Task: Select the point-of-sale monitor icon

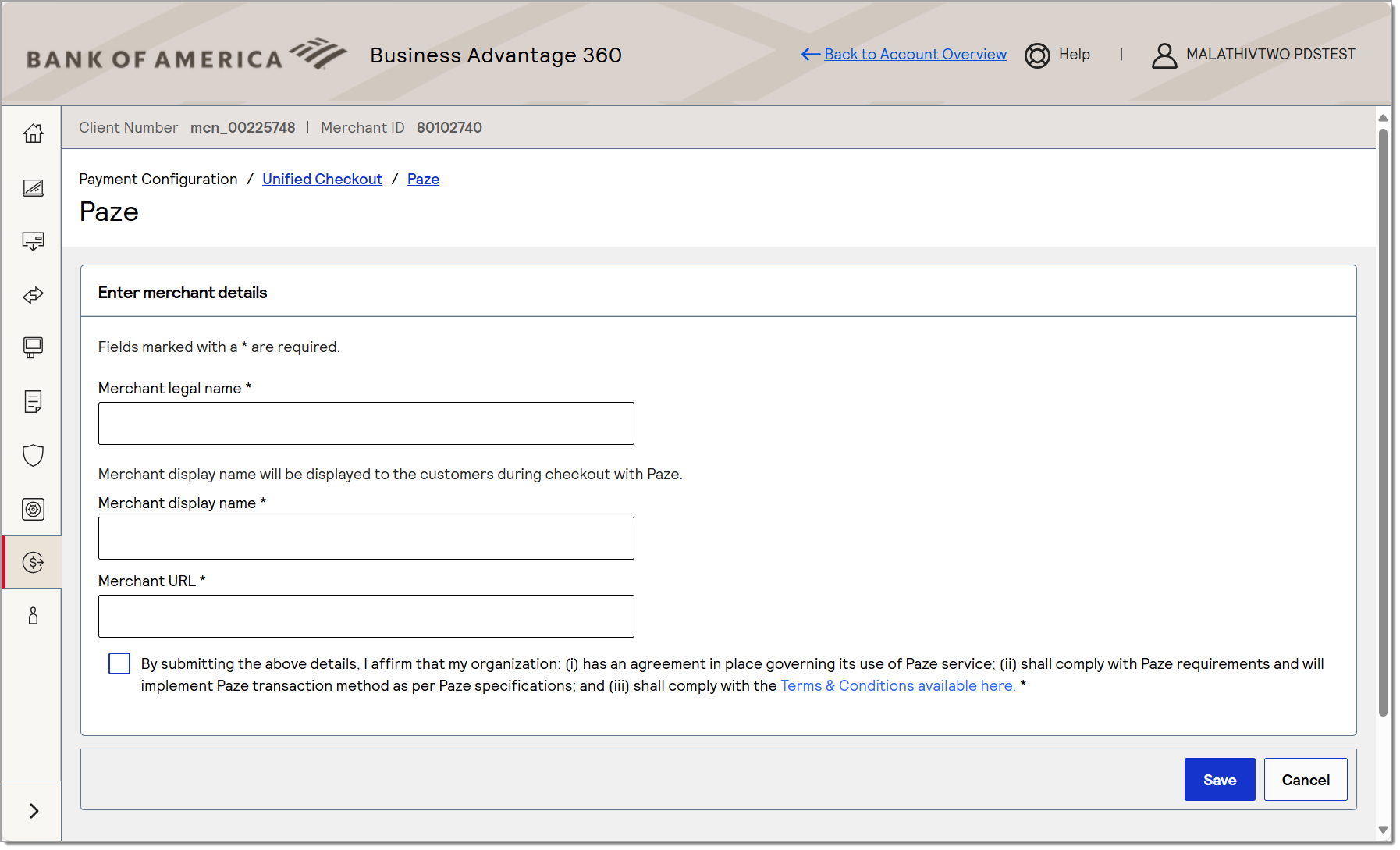Action: coord(33,348)
